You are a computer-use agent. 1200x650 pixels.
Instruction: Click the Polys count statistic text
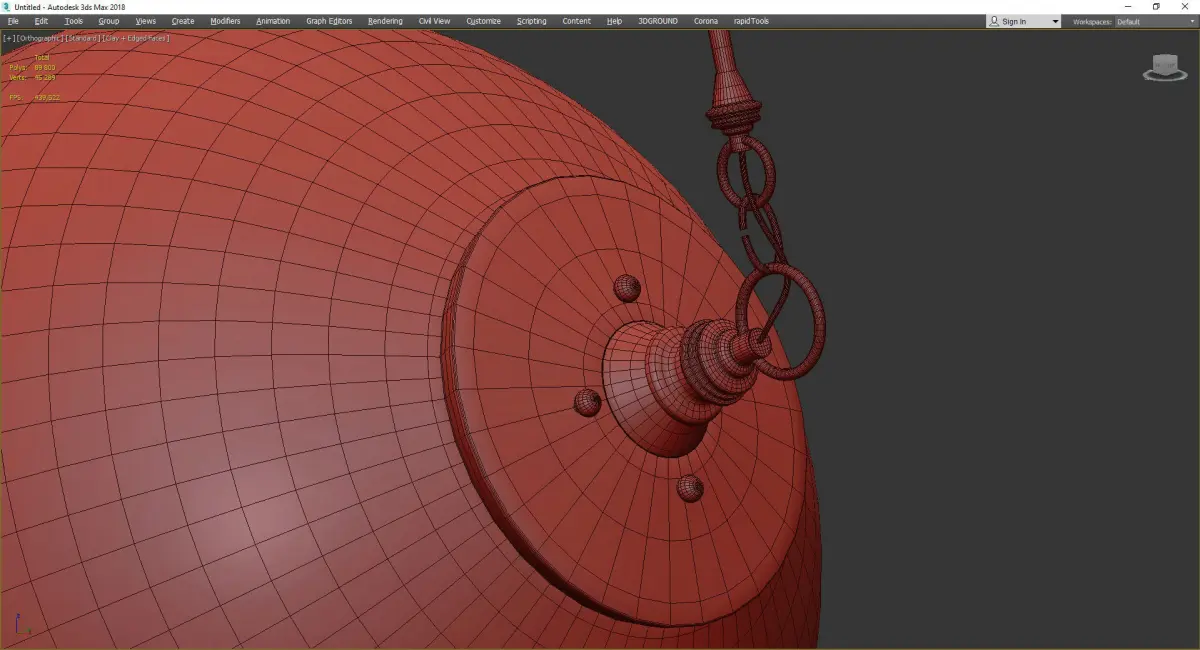[x=32, y=67]
